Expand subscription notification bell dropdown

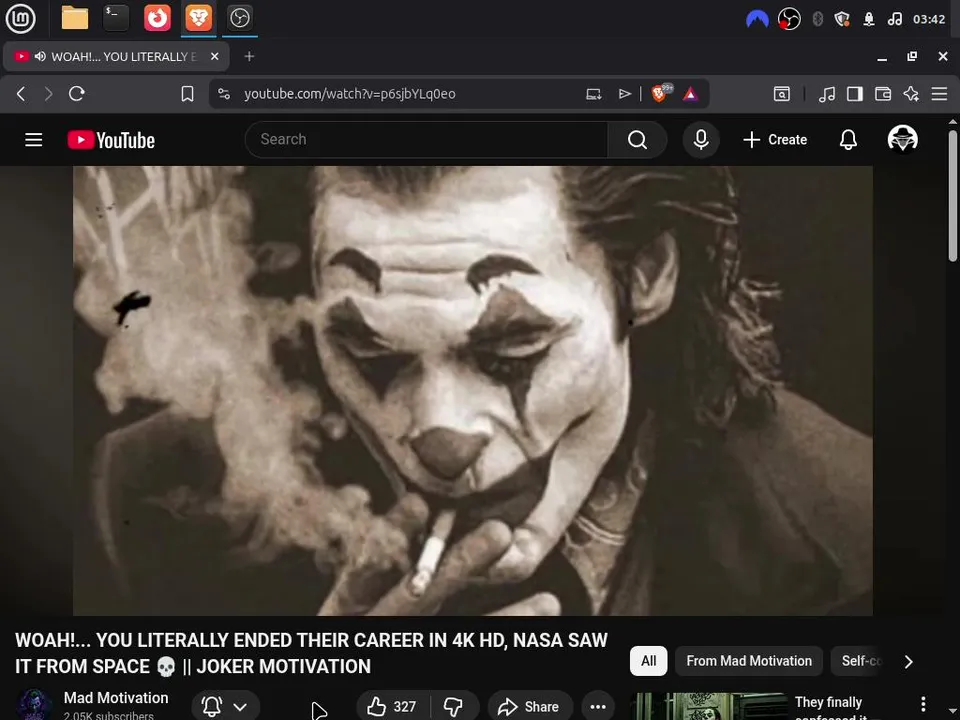[225, 707]
